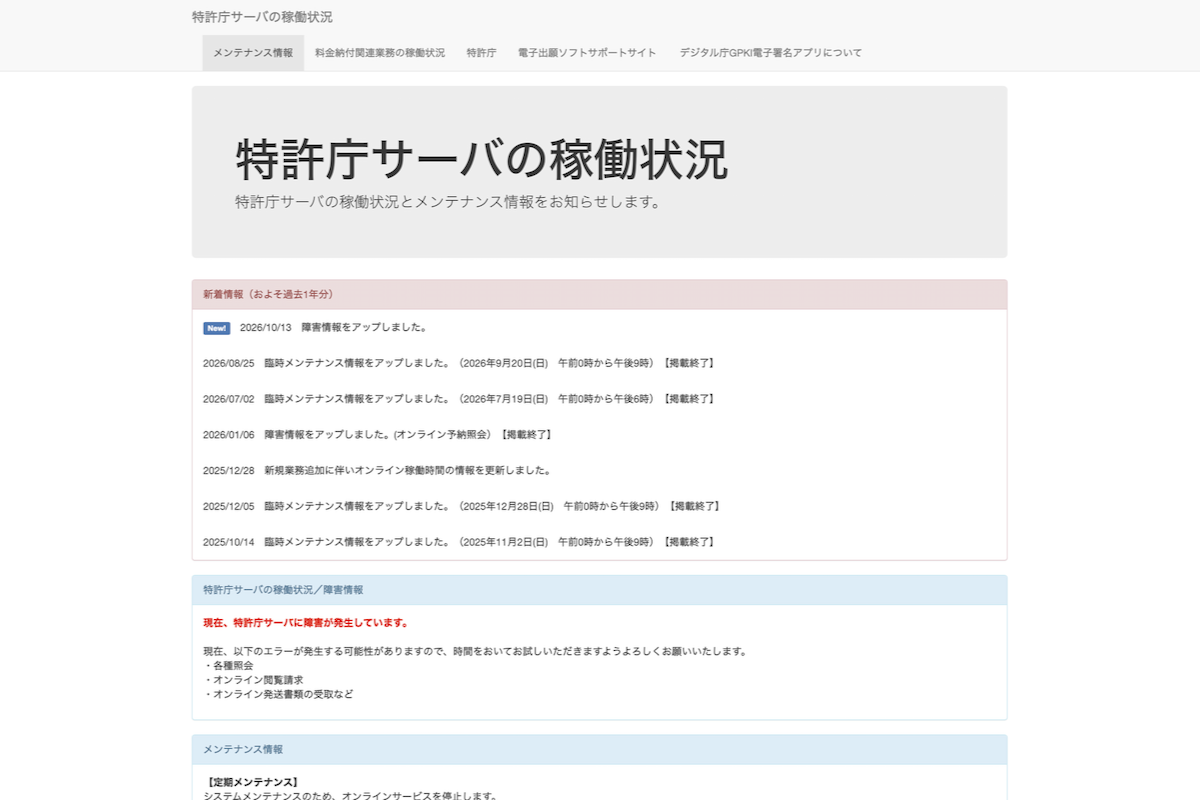Select the 2026/01/06 オンライン予納照会 news entry

click(377, 435)
